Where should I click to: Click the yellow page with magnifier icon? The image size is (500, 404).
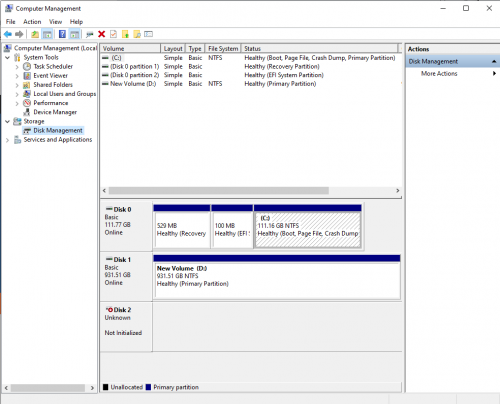coord(137,34)
